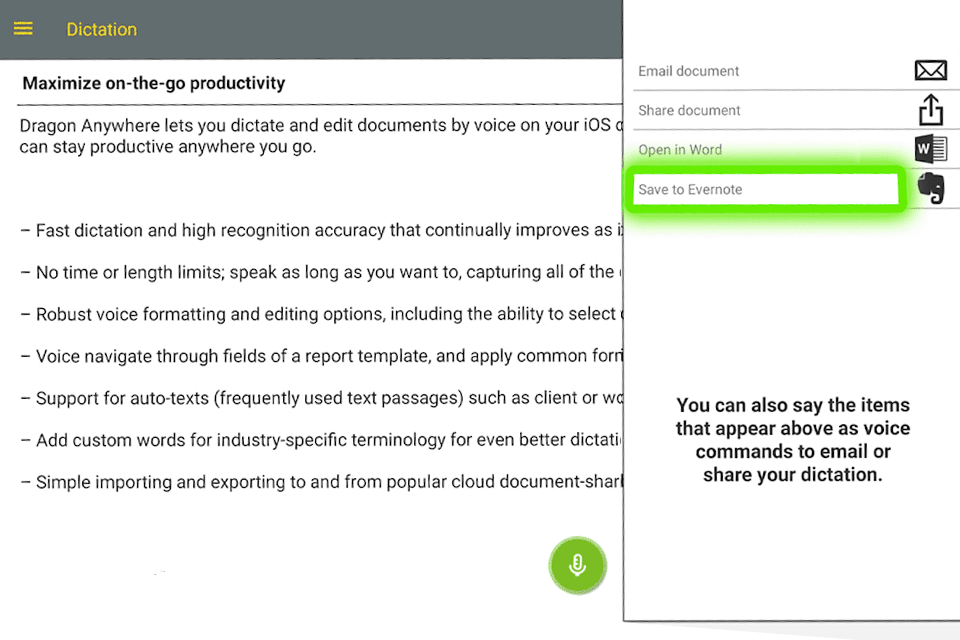
Task: Click the voice commands hint text
Action: point(793,440)
